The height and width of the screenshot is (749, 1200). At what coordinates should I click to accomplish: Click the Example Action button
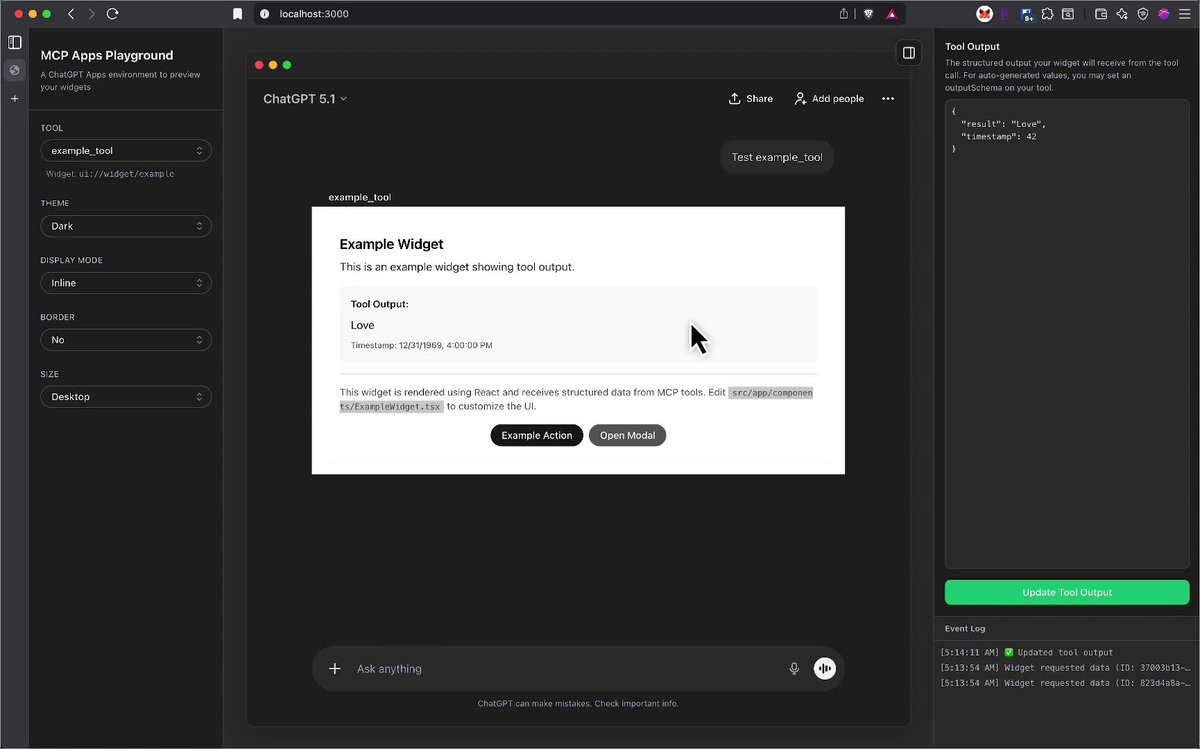pos(536,435)
